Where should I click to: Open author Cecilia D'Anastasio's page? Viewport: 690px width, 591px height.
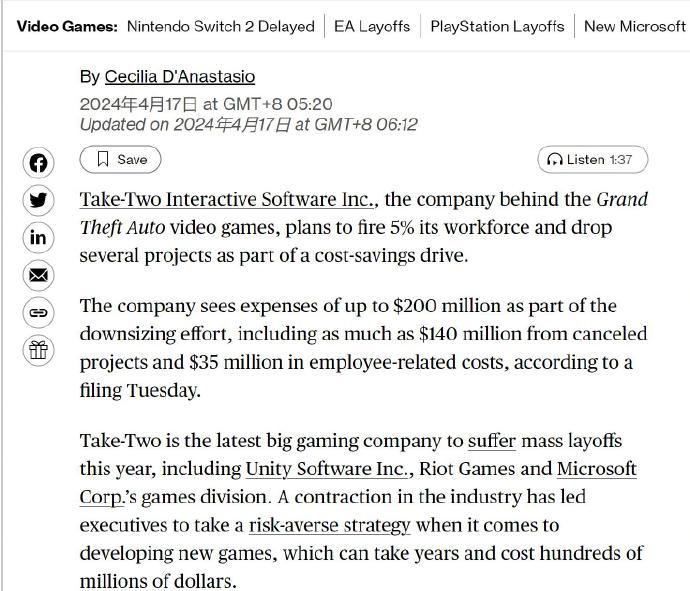coord(180,77)
